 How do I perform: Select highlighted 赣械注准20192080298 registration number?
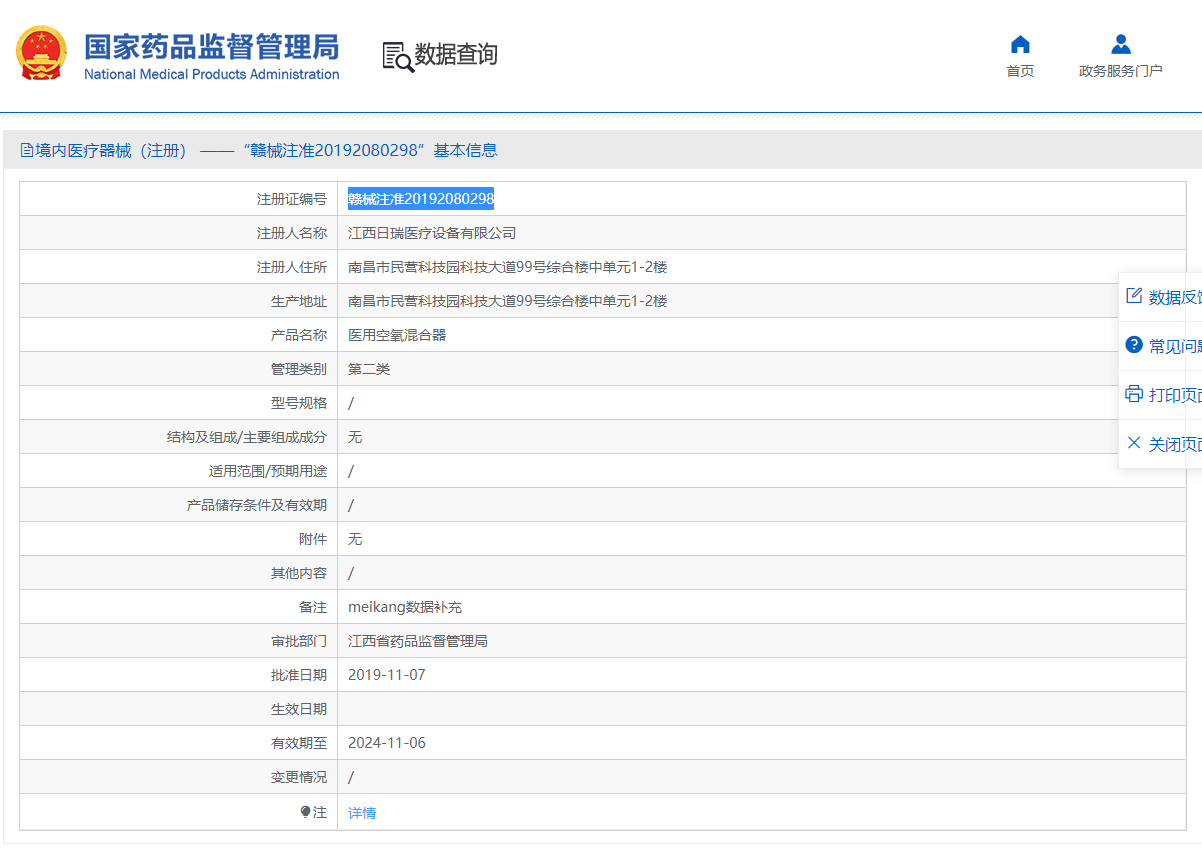click(x=421, y=199)
